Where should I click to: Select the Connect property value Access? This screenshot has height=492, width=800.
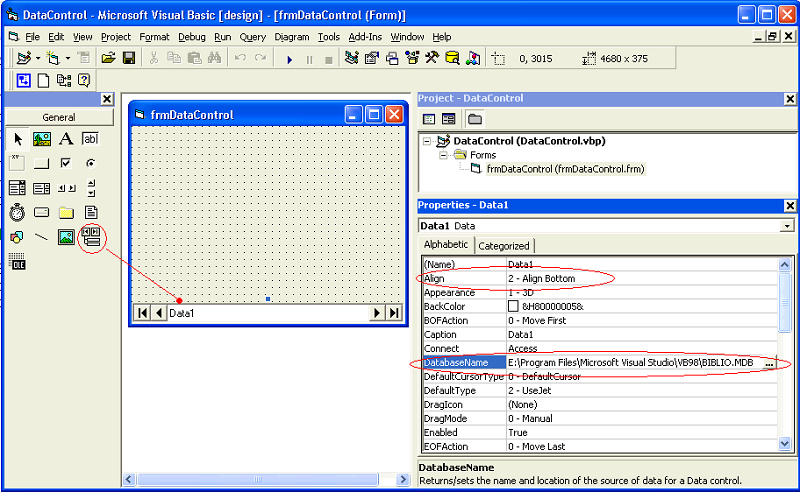[522, 349]
